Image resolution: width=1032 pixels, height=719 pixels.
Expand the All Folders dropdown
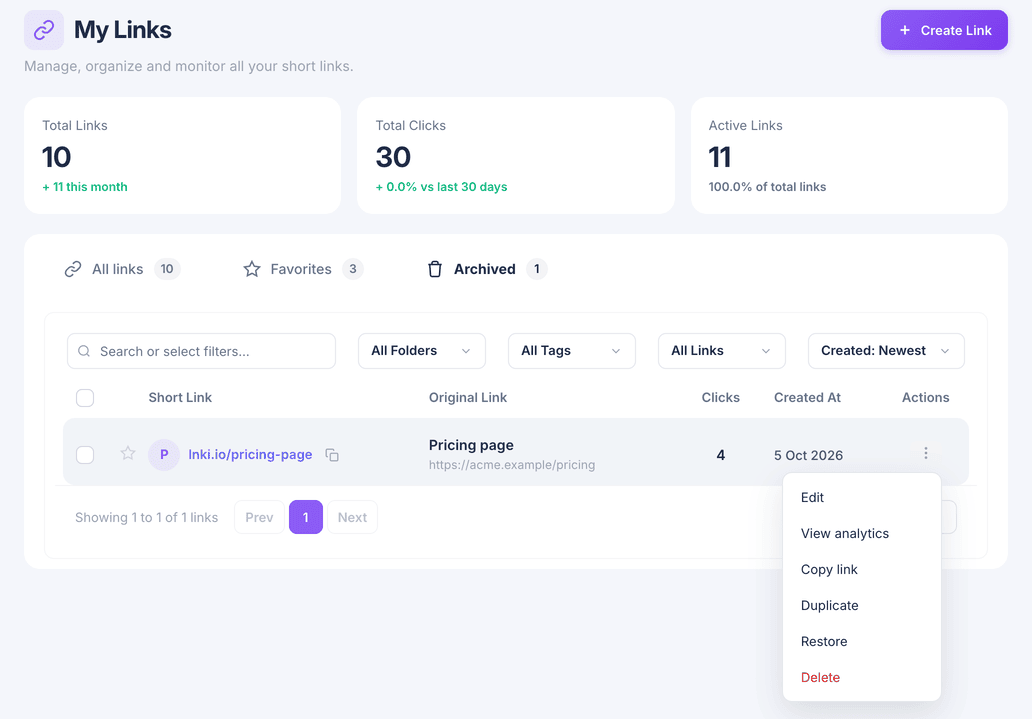422,351
